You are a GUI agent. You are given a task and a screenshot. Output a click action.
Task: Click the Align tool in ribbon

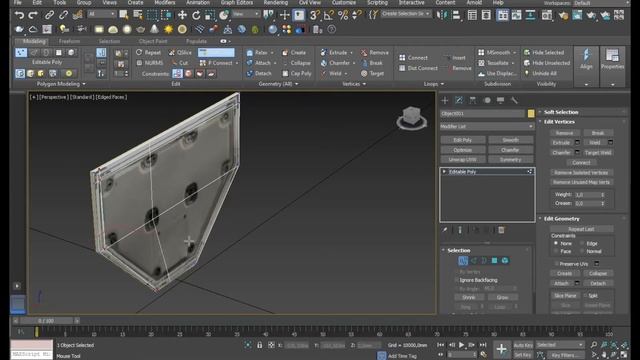pos(587,59)
